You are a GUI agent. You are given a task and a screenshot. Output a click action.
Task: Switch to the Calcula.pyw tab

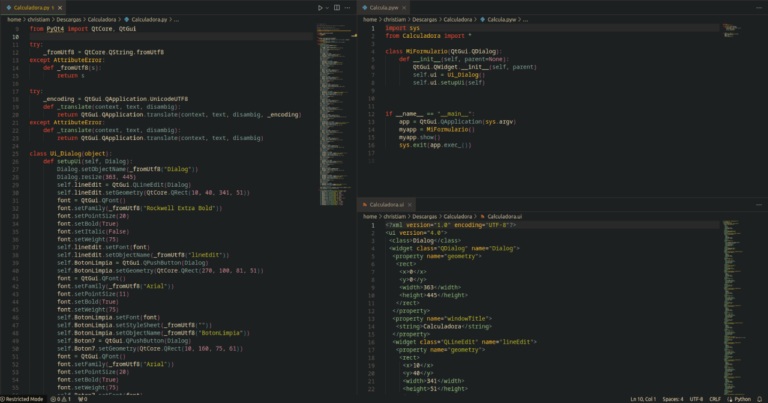click(x=384, y=8)
